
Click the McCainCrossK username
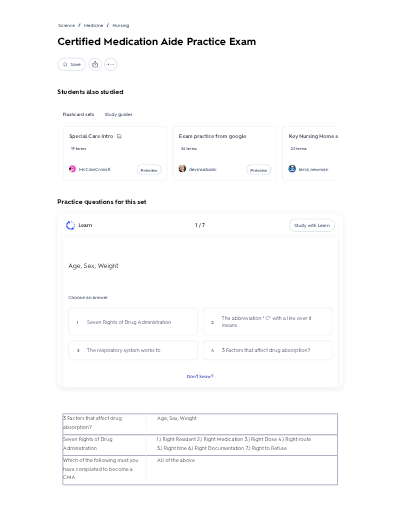(95, 169)
